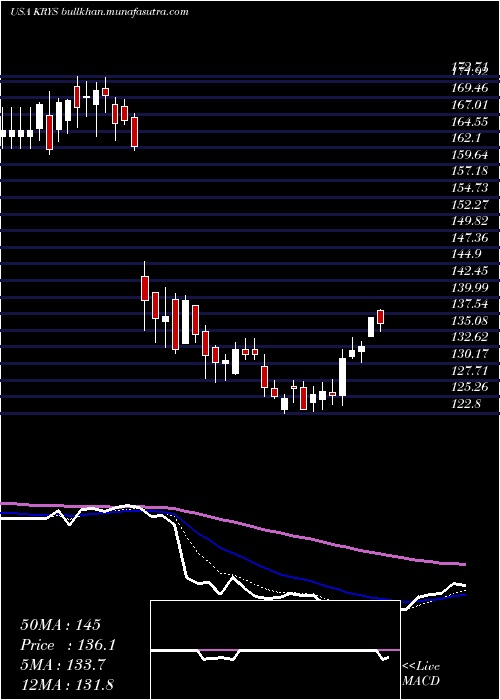Select the 149.82 price label
Image resolution: width=500 pixels, height=700 pixels.
point(470,221)
